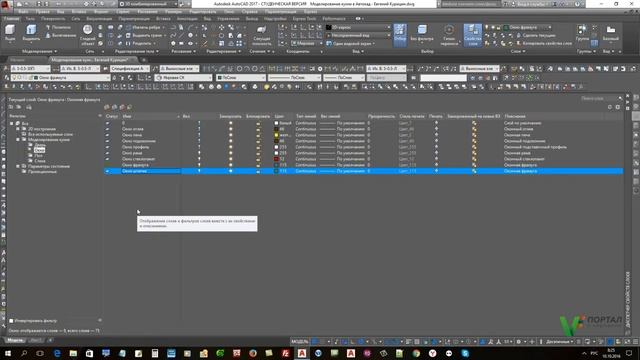The height and width of the screenshot is (360, 640).
Task: Click New Group Filter icon in layer manager
Action: click(x=19, y=107)
